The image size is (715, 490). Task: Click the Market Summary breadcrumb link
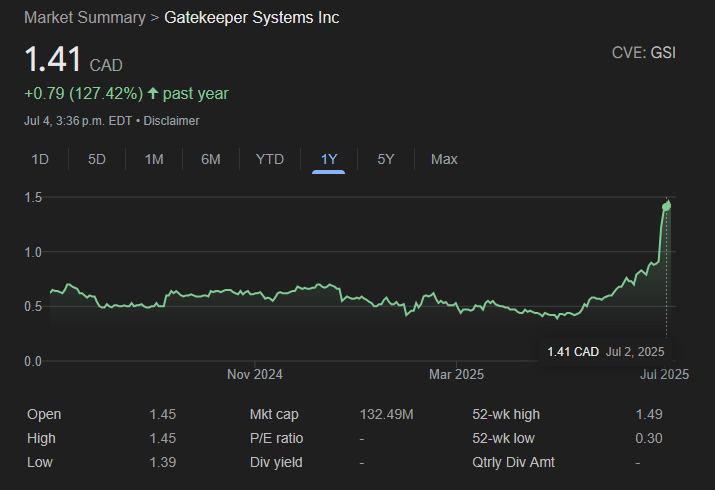(85, 18)
